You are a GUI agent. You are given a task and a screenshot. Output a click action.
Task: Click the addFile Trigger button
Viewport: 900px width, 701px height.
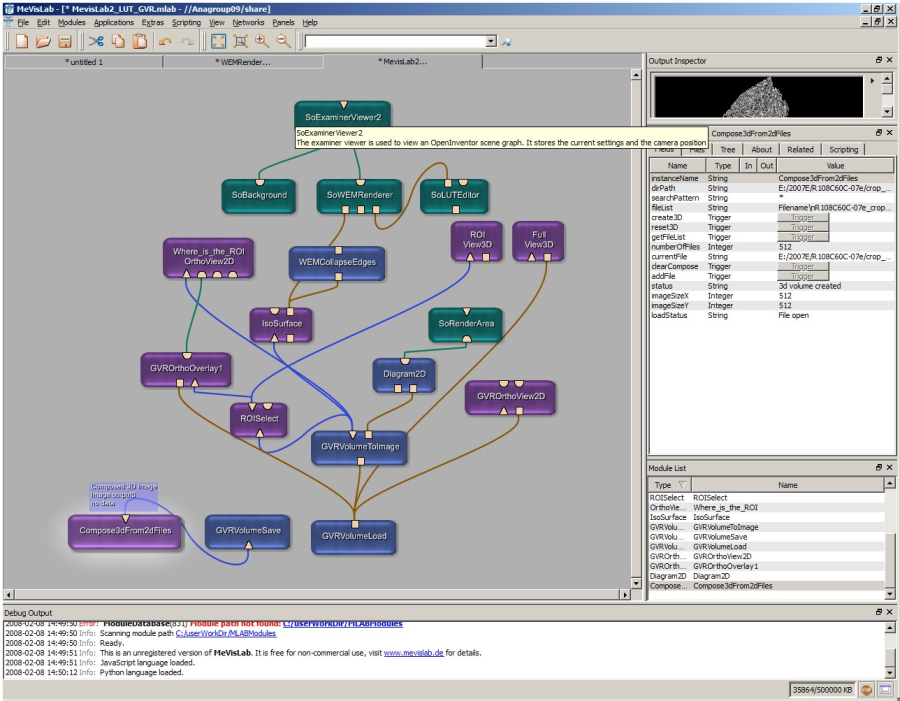click(x=802, y=276)
